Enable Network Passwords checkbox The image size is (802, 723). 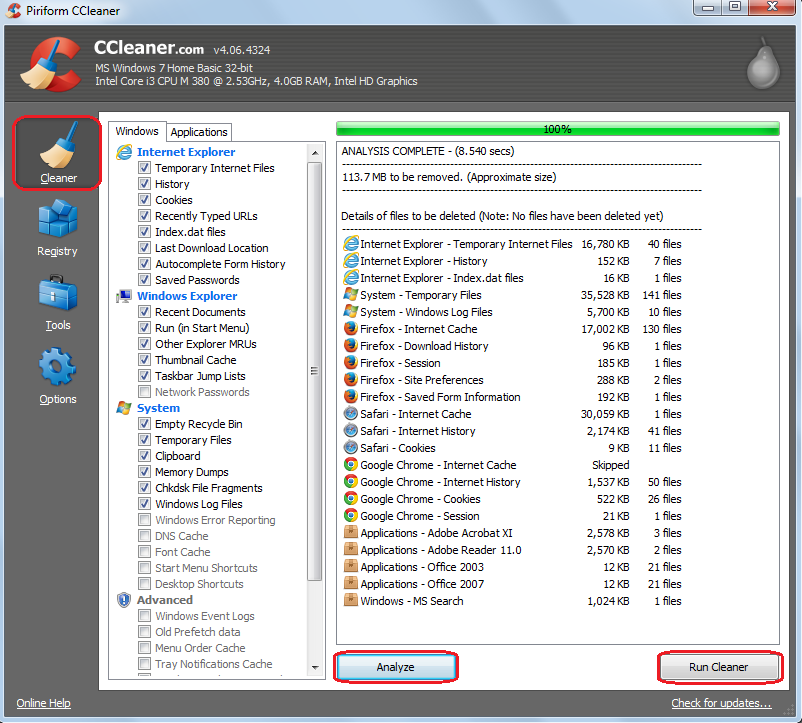pyautogui.click(x=144, y=392)
